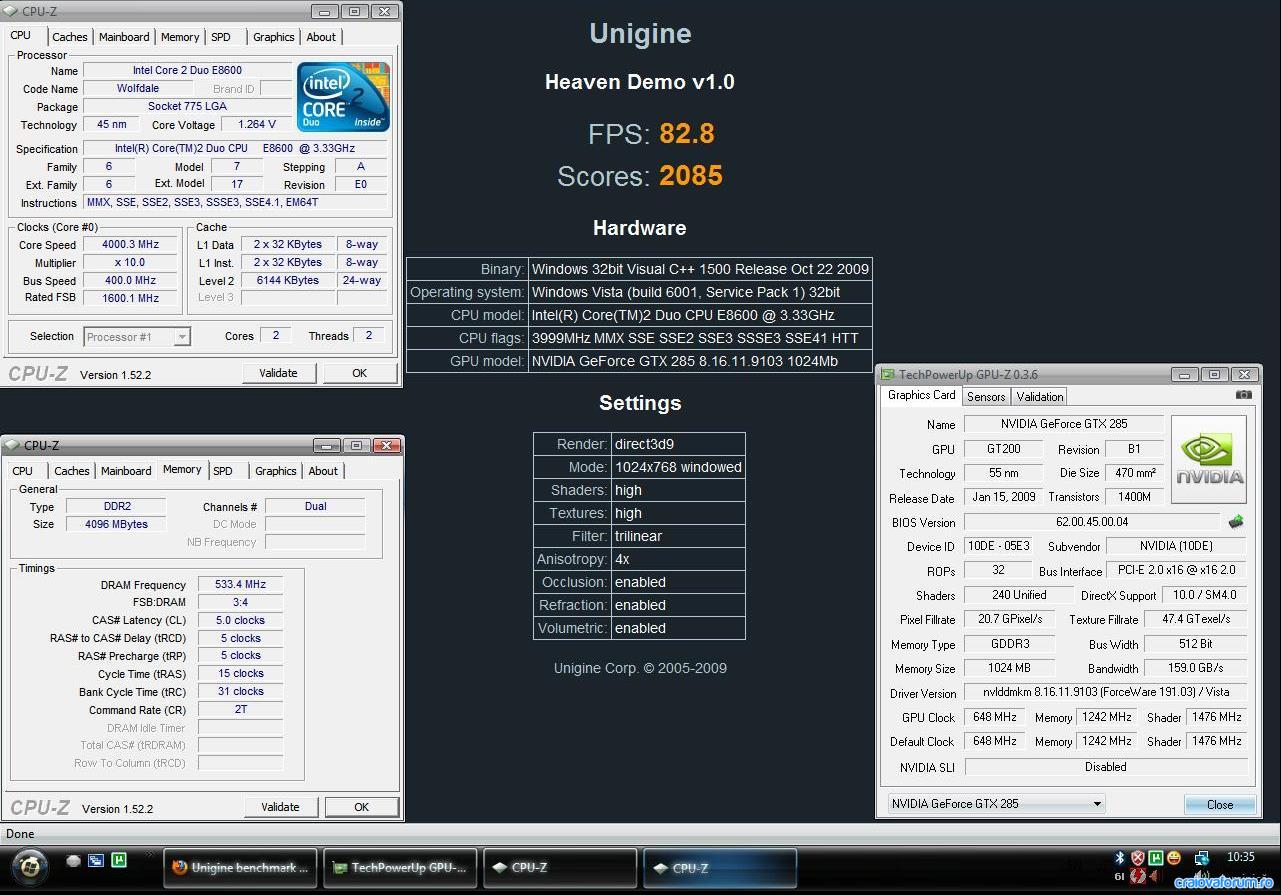Click OK in the top CPU-Z window
Viewport: 1281px width, 895px height.
(360, 373)
